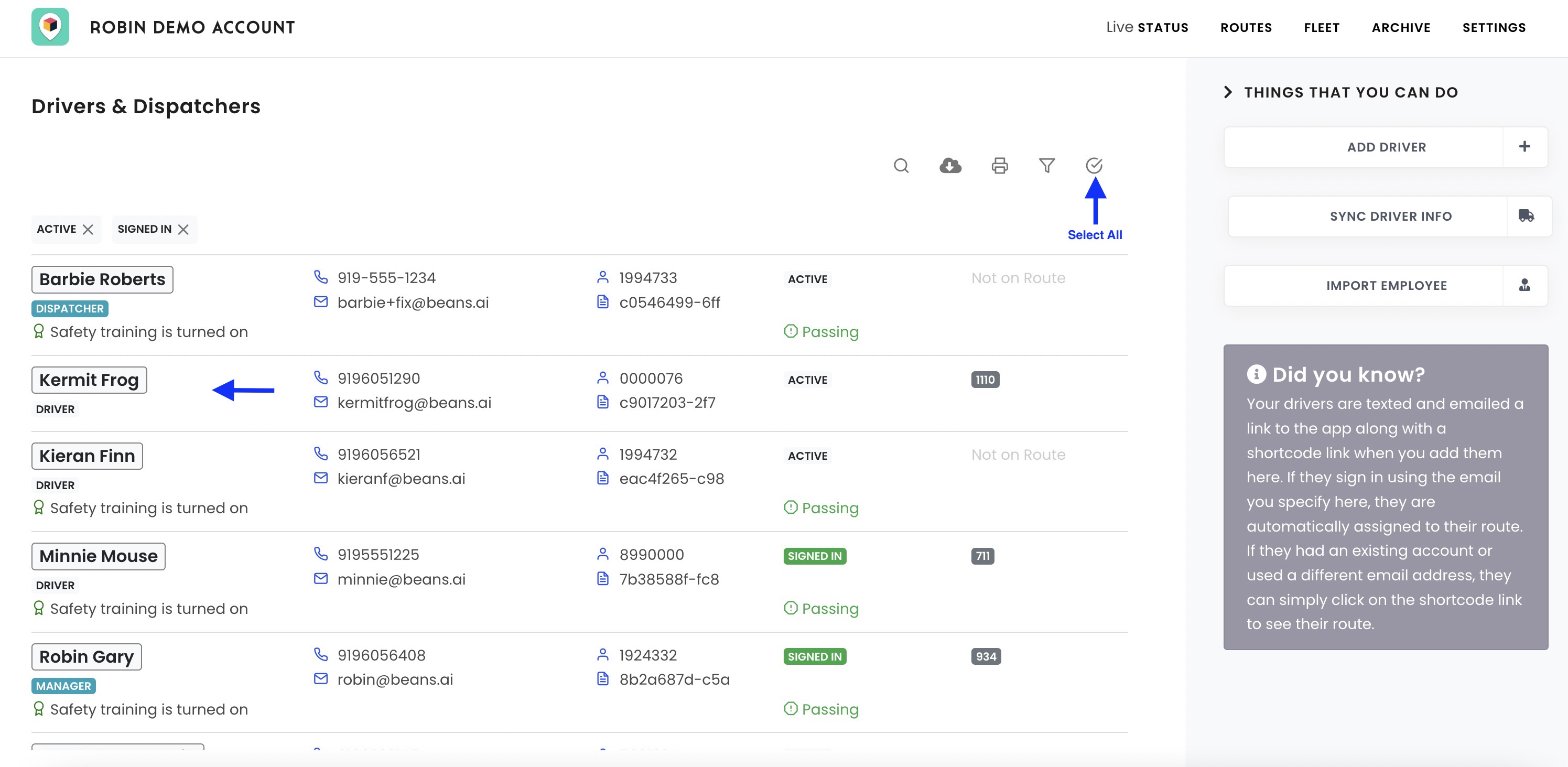Click barbie+fix@beans.ai email address
1568x767 pixels.
click(x=413, y=303)
